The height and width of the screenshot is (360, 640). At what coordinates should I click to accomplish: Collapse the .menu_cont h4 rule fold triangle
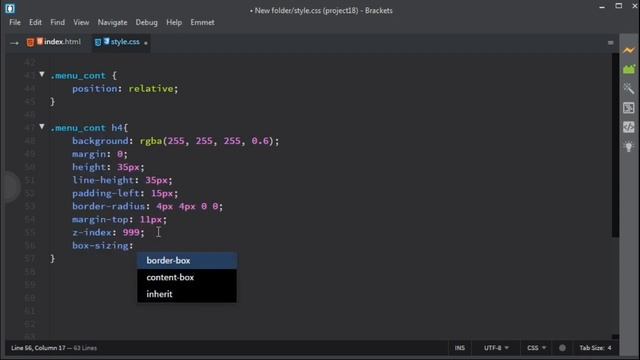[42, 127]
